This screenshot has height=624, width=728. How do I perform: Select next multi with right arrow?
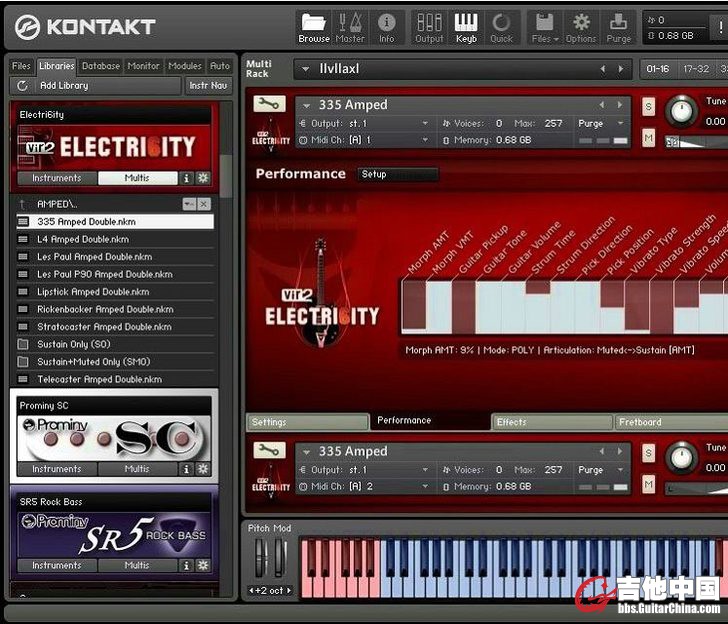[621, 69]
